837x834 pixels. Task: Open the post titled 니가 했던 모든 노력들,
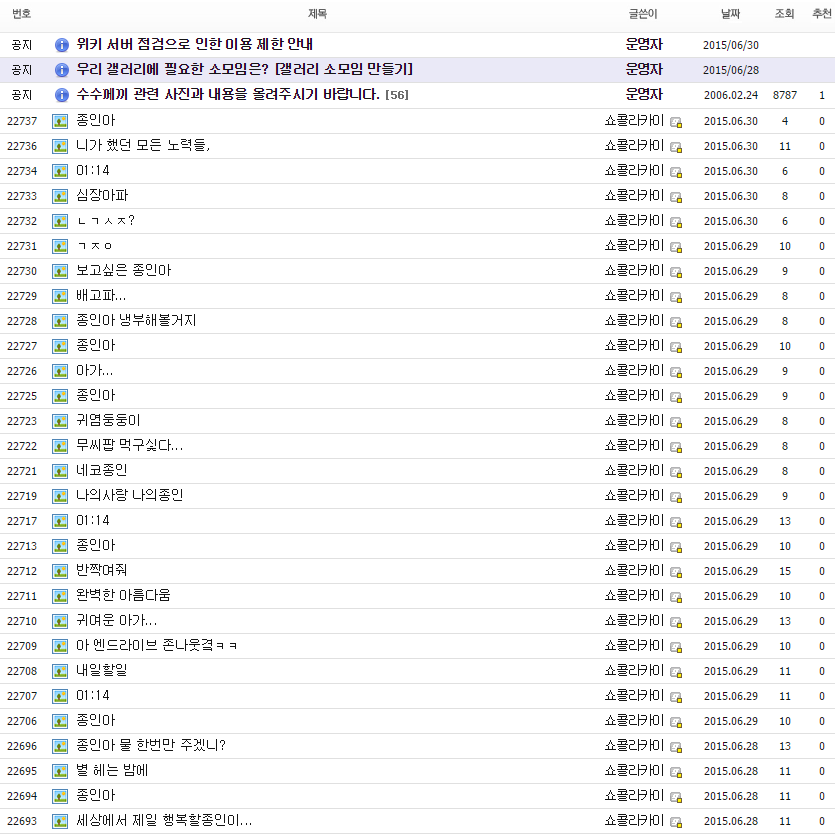click(143, 145)
